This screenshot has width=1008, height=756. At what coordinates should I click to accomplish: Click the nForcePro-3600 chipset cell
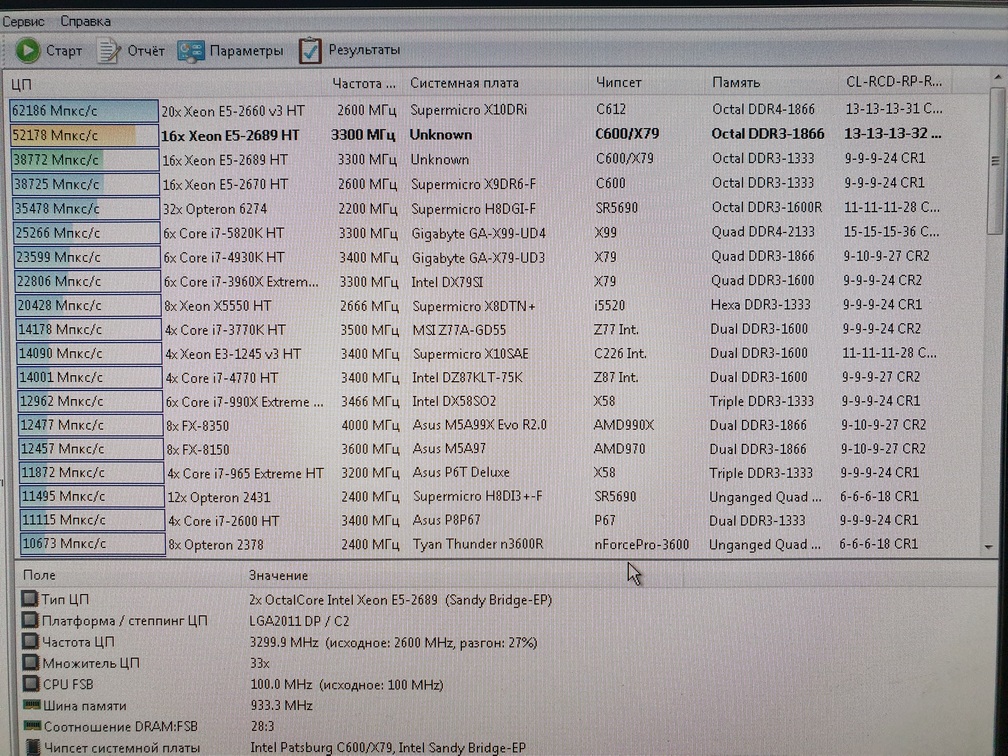click(642, 545)
